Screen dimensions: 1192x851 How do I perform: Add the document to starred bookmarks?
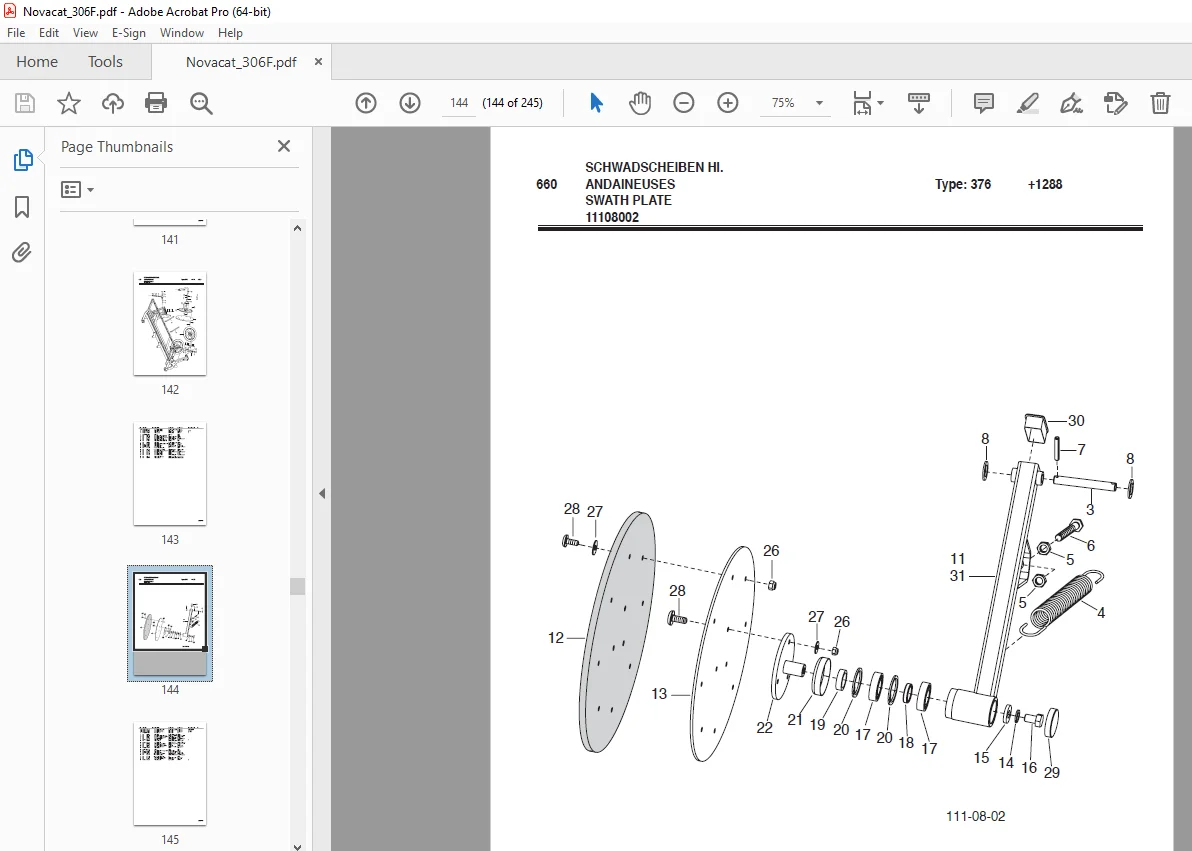coord(69,103)
